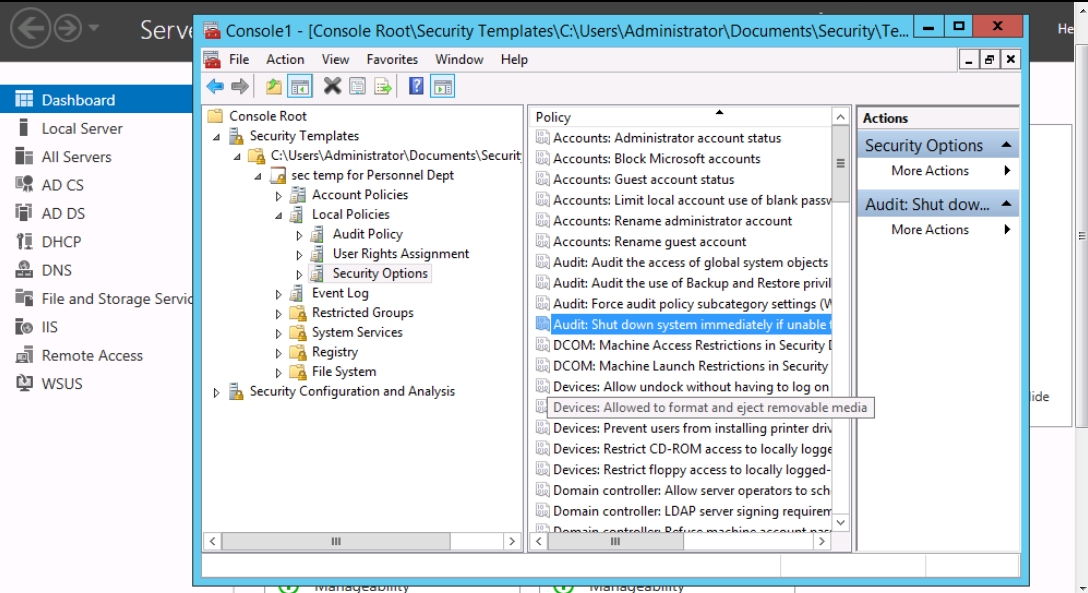The width and height of the screenshot is (1088, 593).
Task: Open the Window menu
Action: tap(459, 60)
